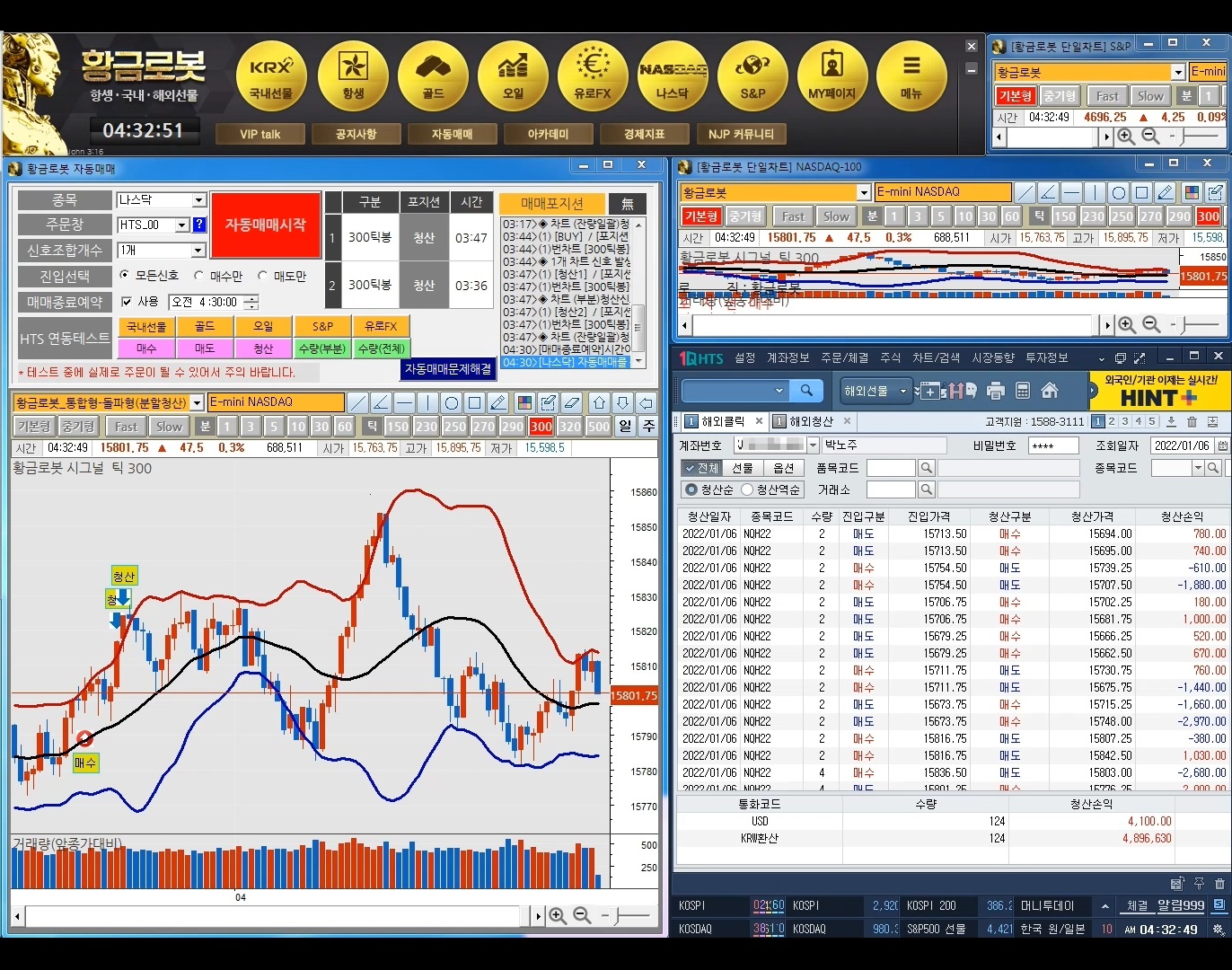The height and width of the screenshot is (970, 1232).
Task: Open the S&P round icon
Action: click(x=752, y=76)
